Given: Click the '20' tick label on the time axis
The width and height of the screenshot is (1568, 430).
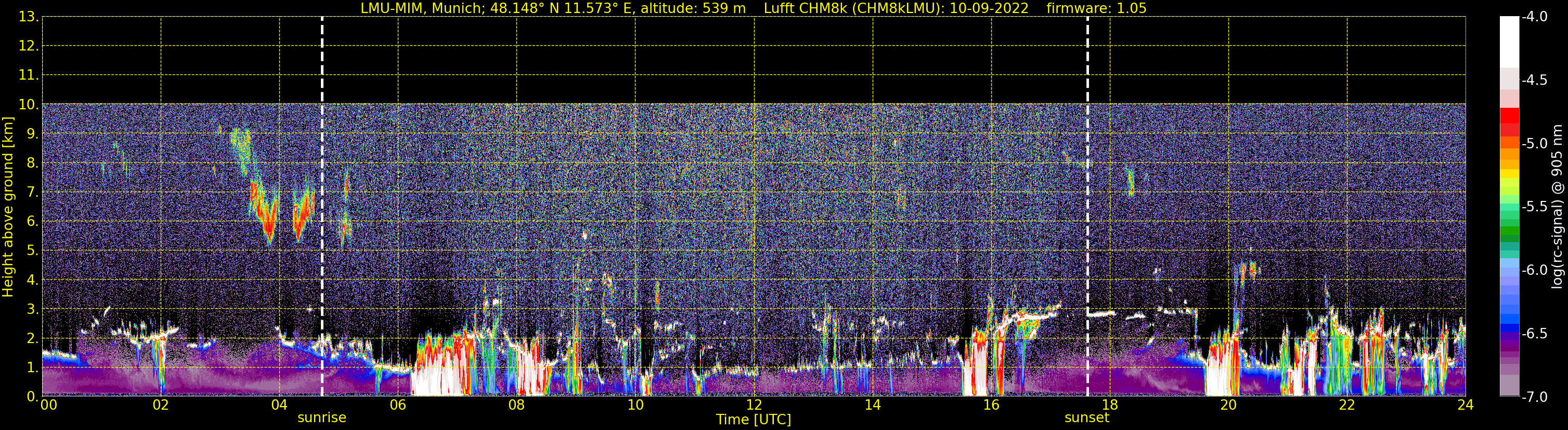Looking at the screenshot, I should coord(1228,405).
